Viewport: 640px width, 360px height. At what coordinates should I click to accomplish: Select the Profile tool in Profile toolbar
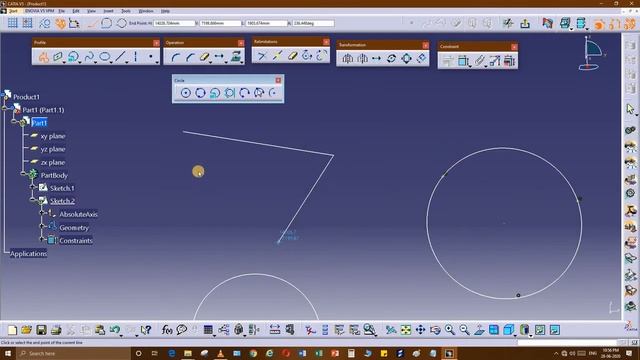(43, 57)
